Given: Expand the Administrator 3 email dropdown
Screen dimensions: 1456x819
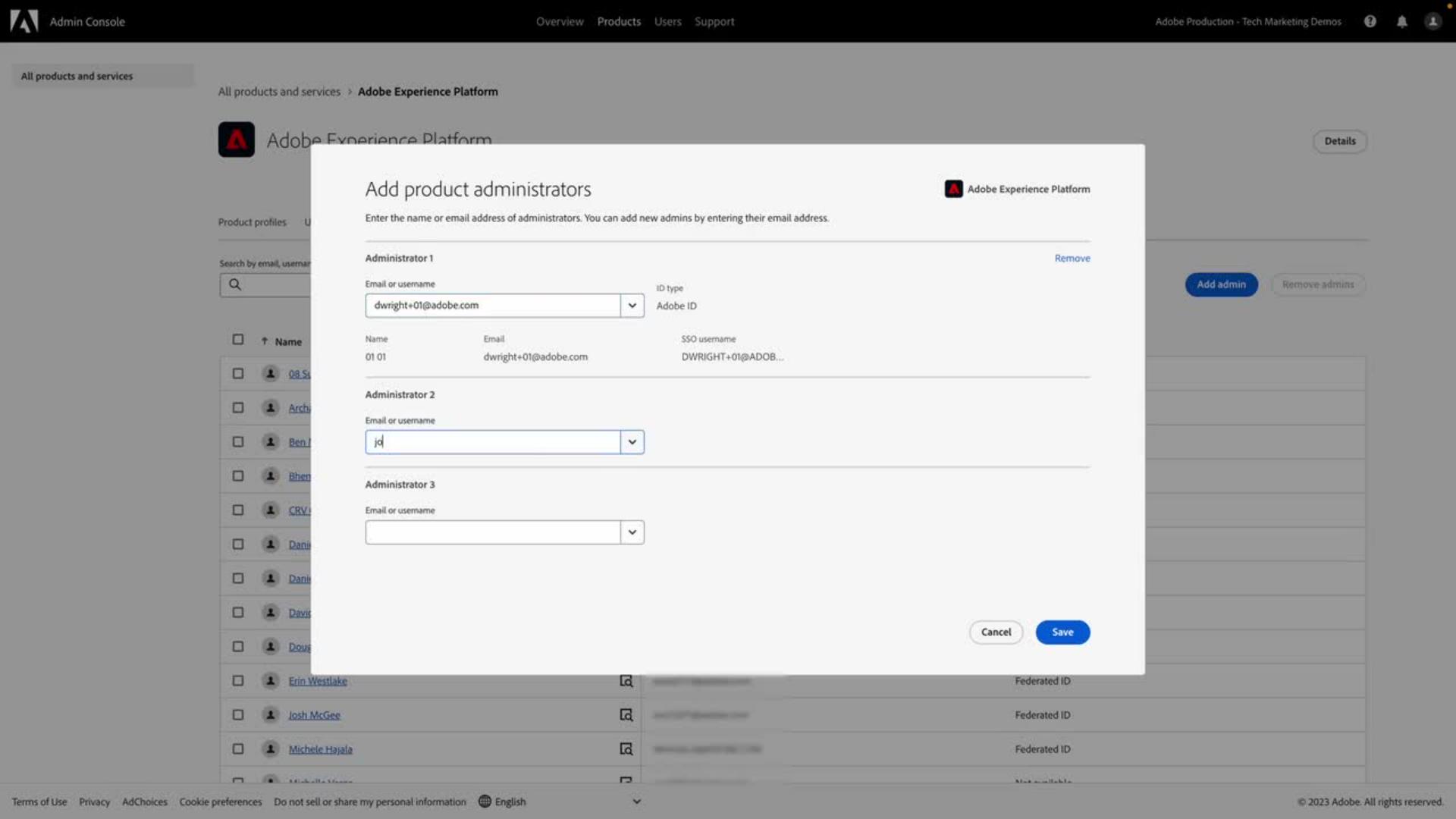Looking at the screenshot, I should (632, 532).
